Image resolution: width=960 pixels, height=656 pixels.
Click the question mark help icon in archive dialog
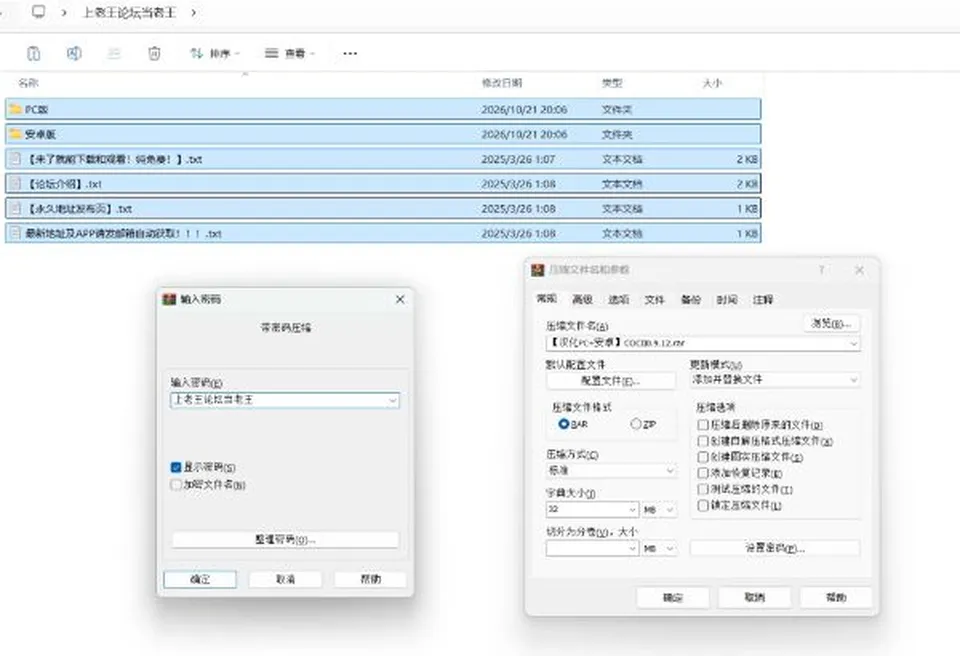pyautogui.click(x=822, y=270)
